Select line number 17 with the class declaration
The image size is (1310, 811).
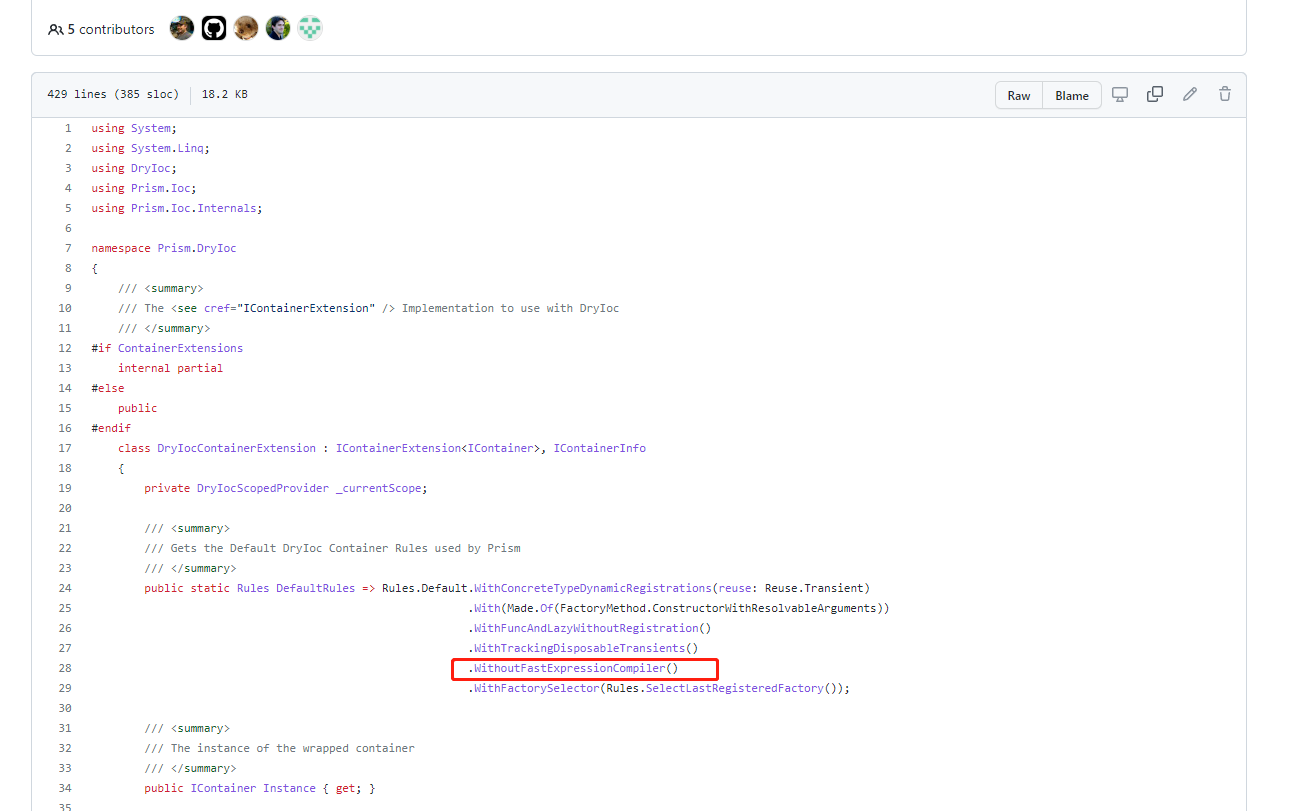click(64, 447)
